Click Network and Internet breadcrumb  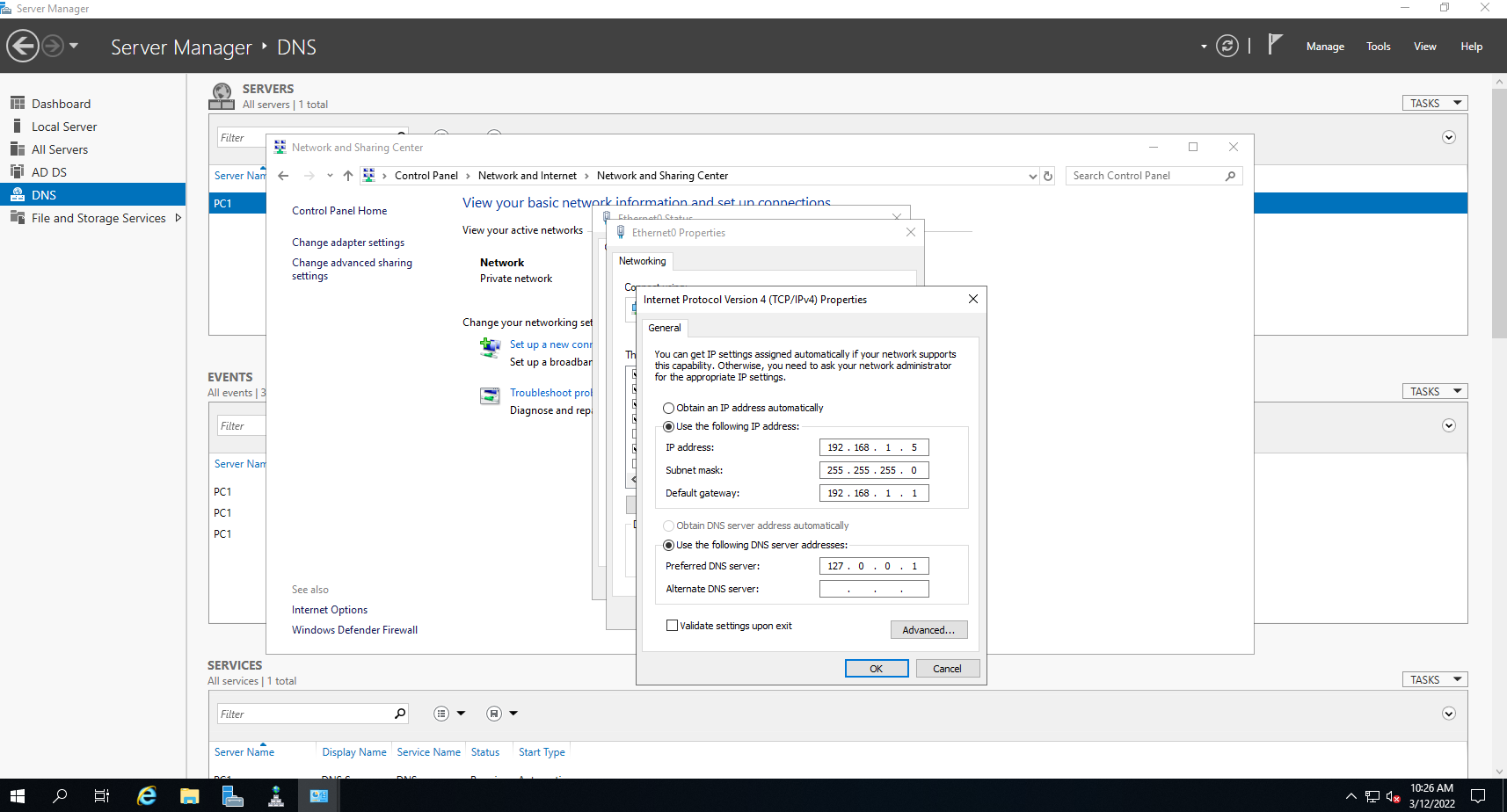(528, 176)
